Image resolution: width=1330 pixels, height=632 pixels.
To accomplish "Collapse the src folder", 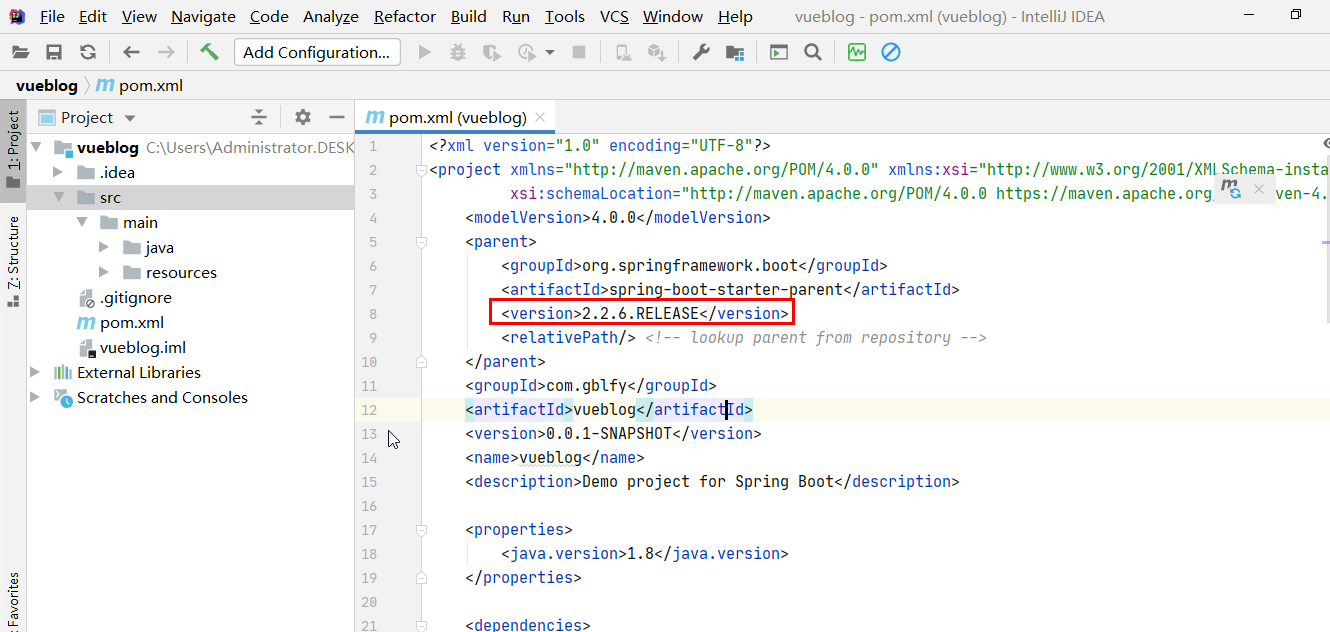I will click(58, 198).
